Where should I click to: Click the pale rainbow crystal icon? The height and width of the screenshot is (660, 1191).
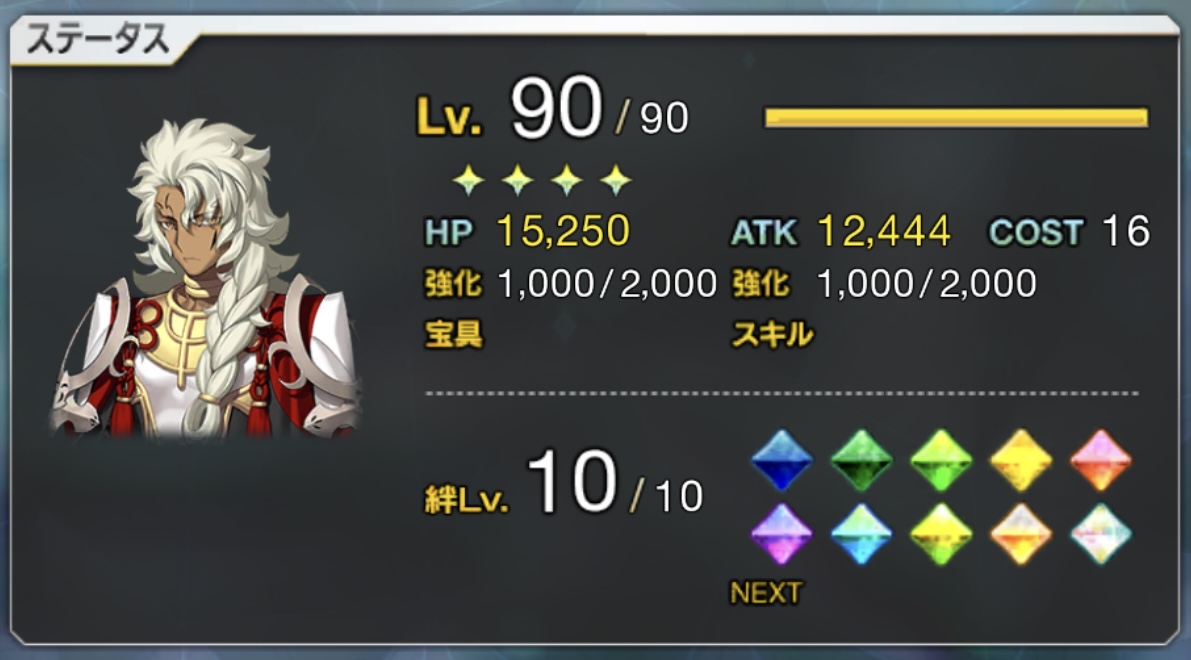point(1101,534)
